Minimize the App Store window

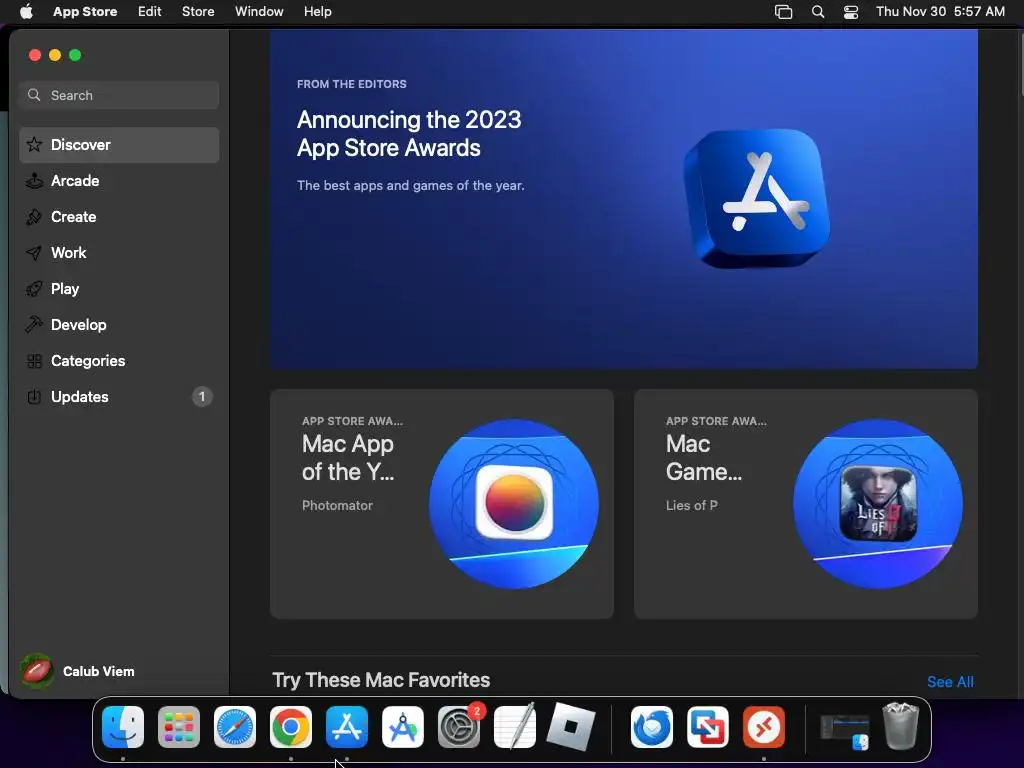[55, 55]
